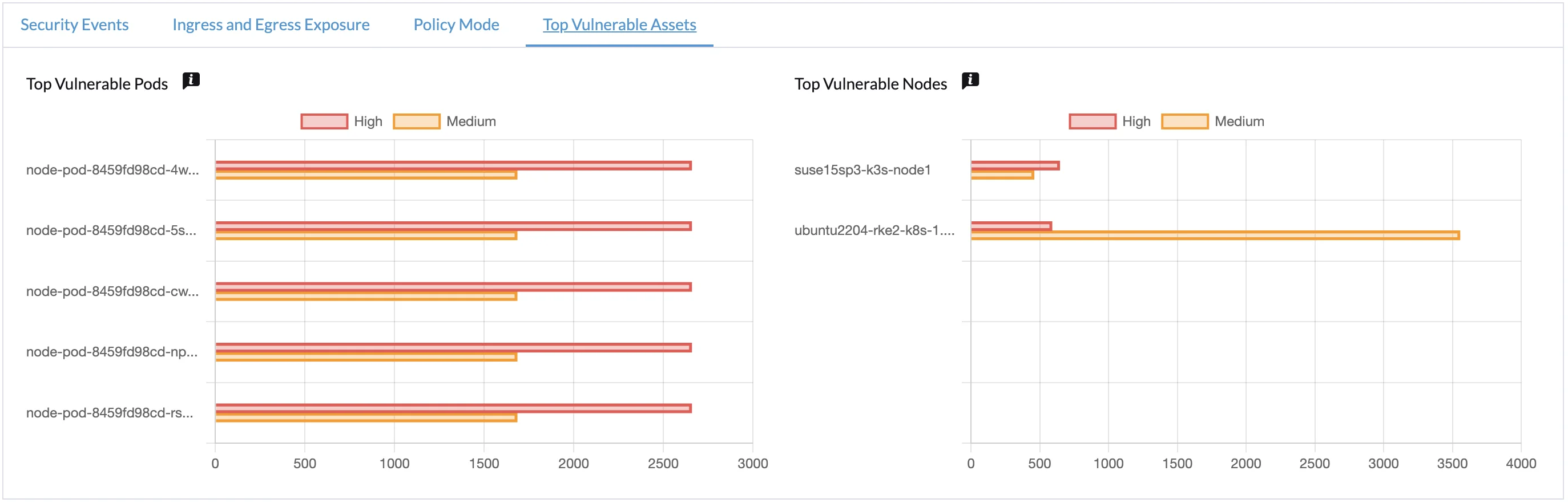Click the suse15sp3-k3s-node1 label
The image size is (1568, 503).
pos(862,170)
